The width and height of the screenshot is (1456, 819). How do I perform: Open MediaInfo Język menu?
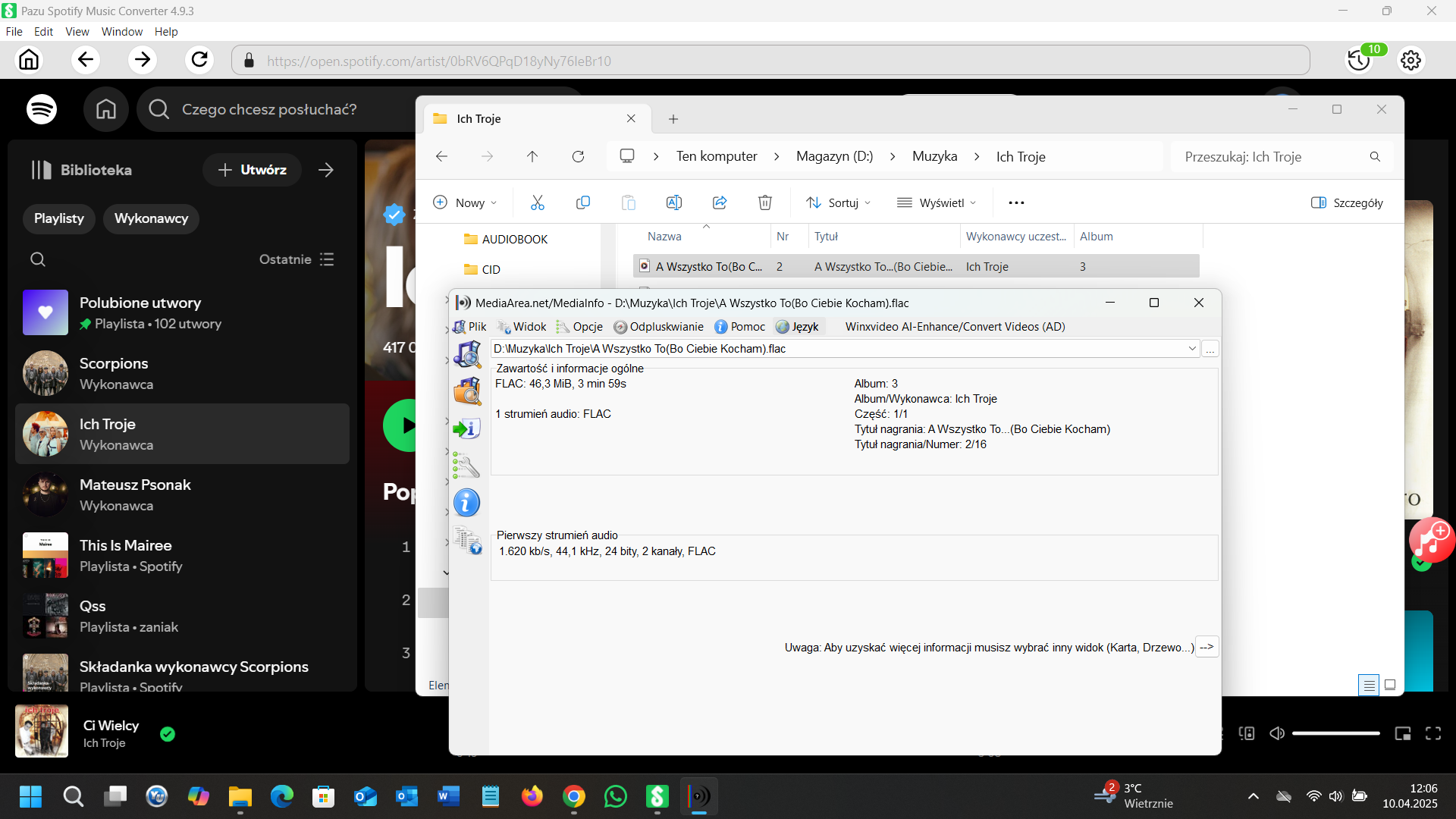[797, 327]
